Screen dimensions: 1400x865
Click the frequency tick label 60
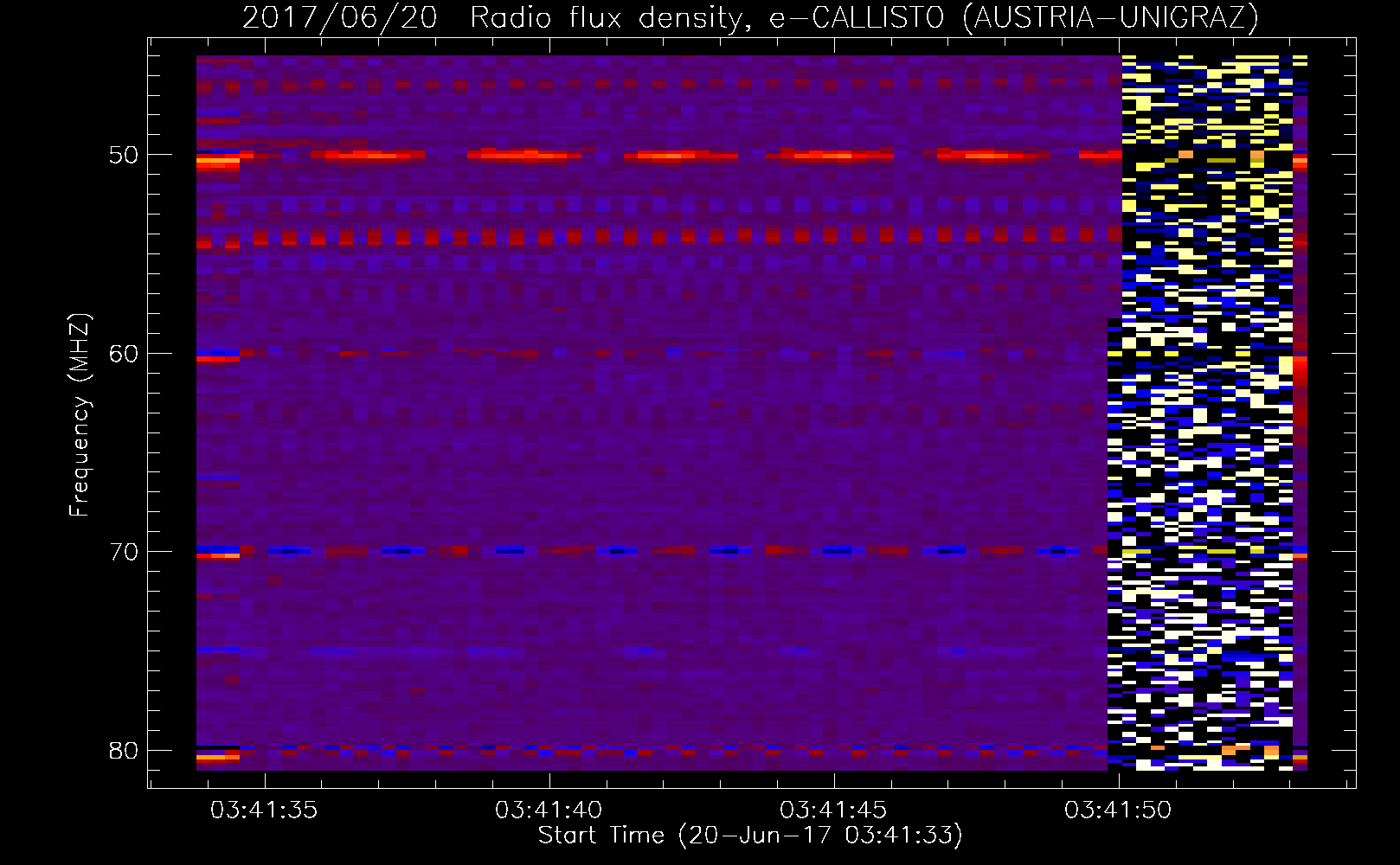124,353
